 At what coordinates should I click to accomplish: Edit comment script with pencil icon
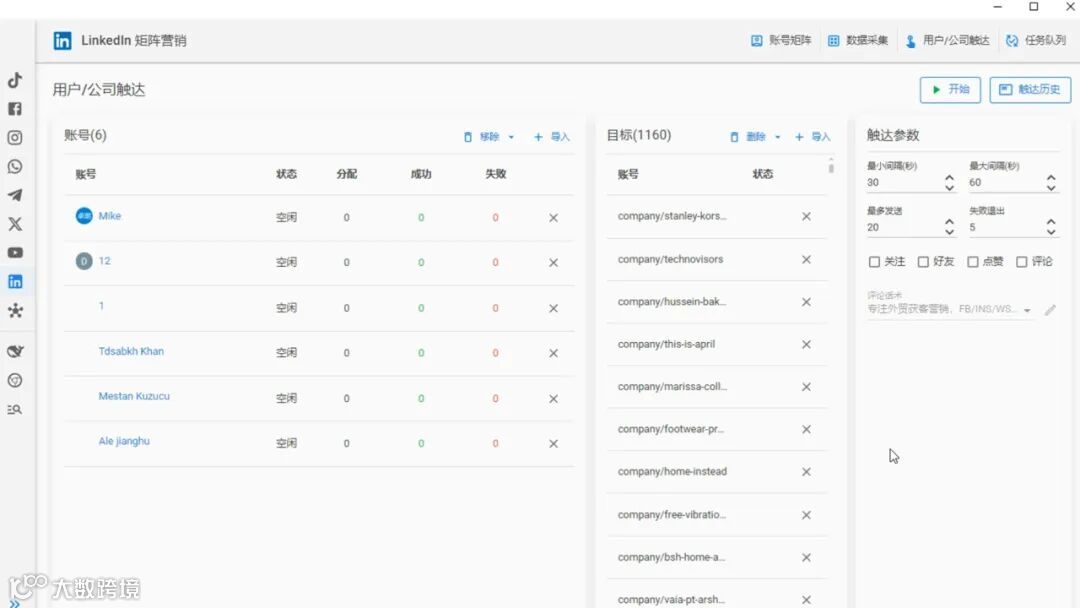click(x=1050, y=310)
